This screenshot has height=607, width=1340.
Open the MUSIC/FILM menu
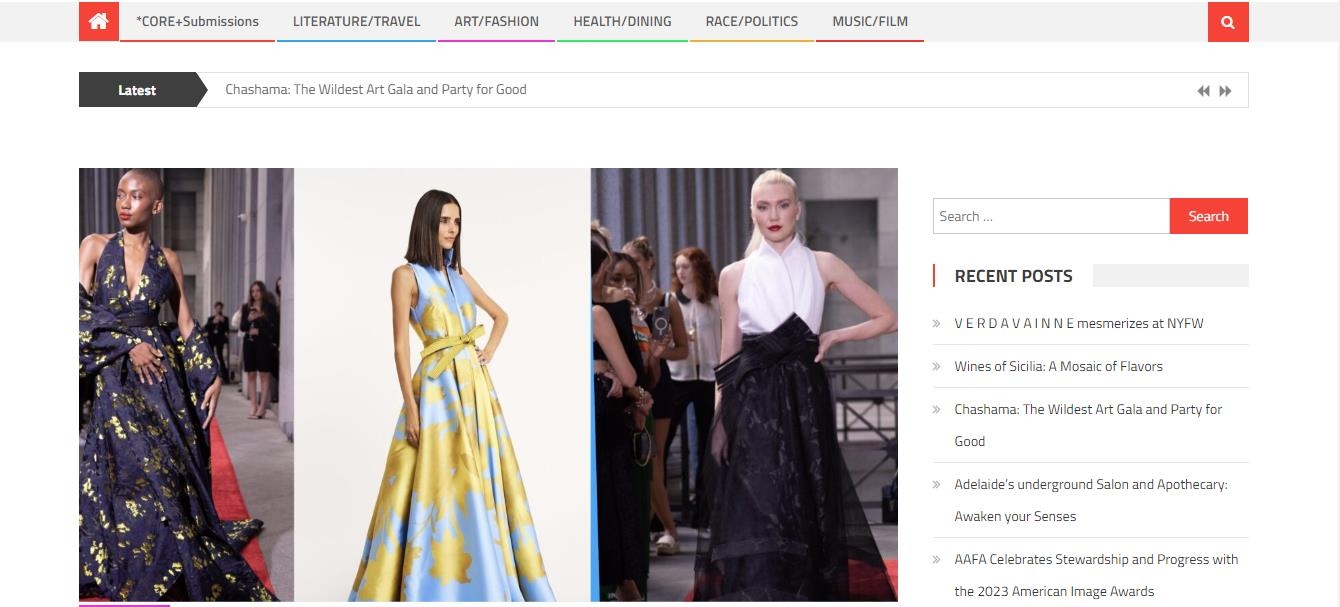pos(870,21)
